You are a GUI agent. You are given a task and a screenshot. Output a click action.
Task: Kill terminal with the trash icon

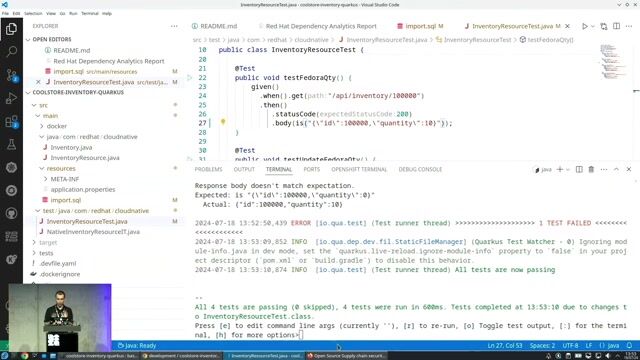pos(591,169)
